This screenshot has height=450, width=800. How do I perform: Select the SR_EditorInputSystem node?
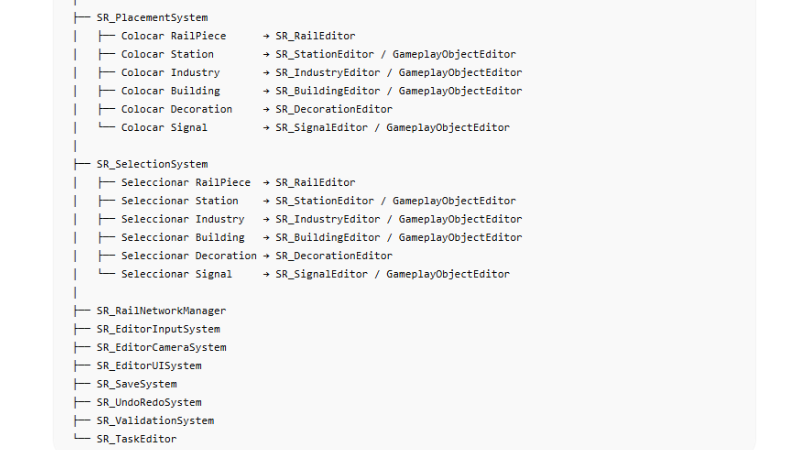pyautogui.click(x=158, y=329)
